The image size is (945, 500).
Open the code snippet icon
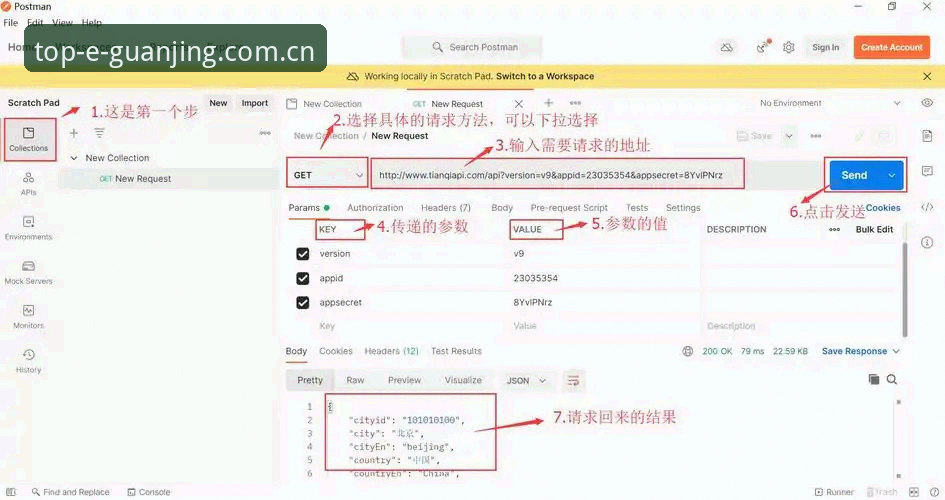point(927,207)
